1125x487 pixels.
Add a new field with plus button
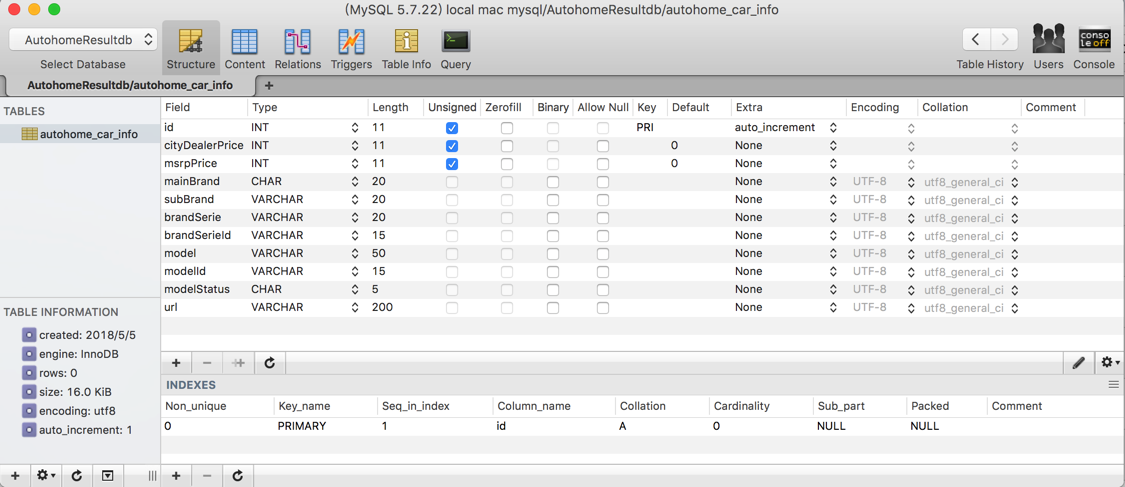click(x=176, y=363)
